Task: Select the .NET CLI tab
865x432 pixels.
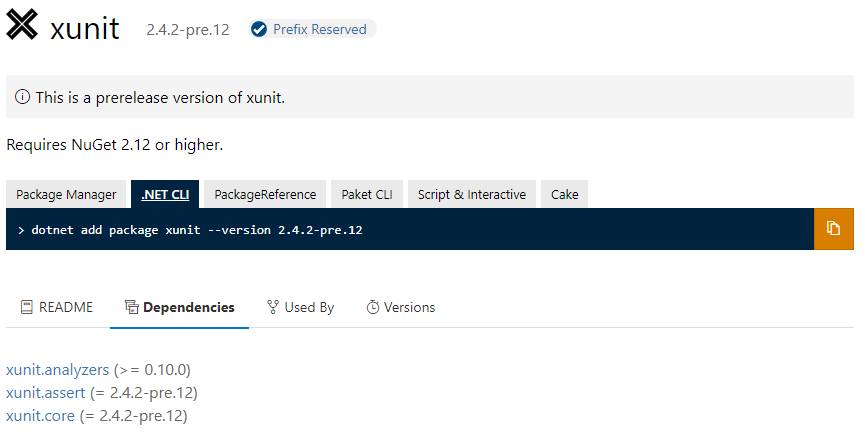Action: pyautogui.click(x=165, y=194)
